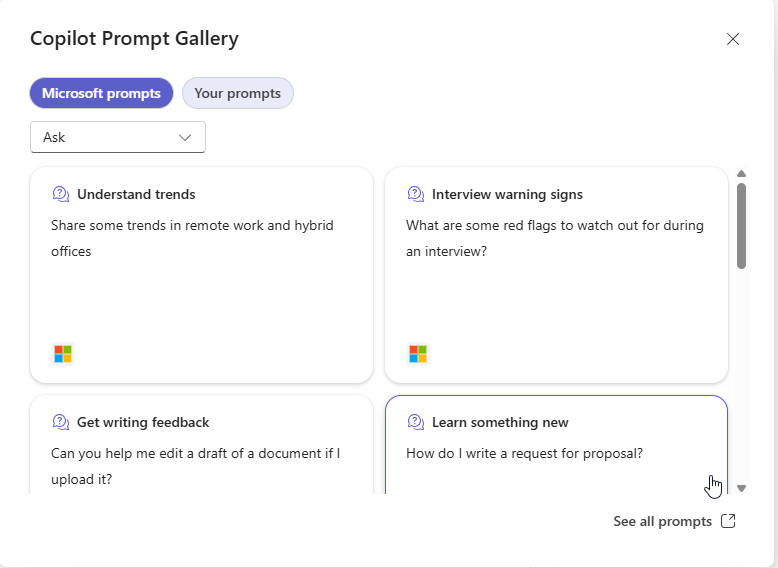
Task: Choose the Understand trends prompt card
Action: (x=201, y=275)
